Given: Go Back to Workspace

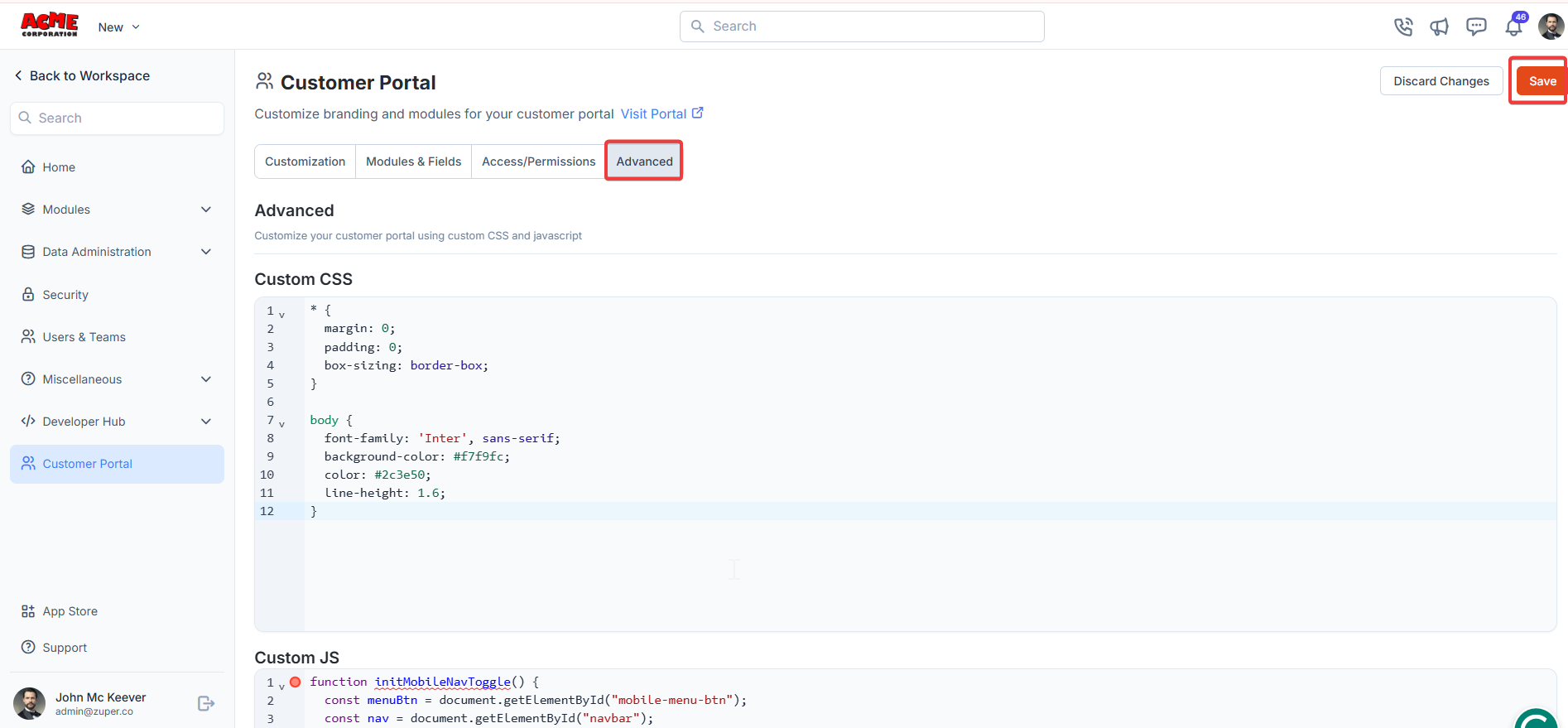Looking at the screenshot, I should coord(89,75).
